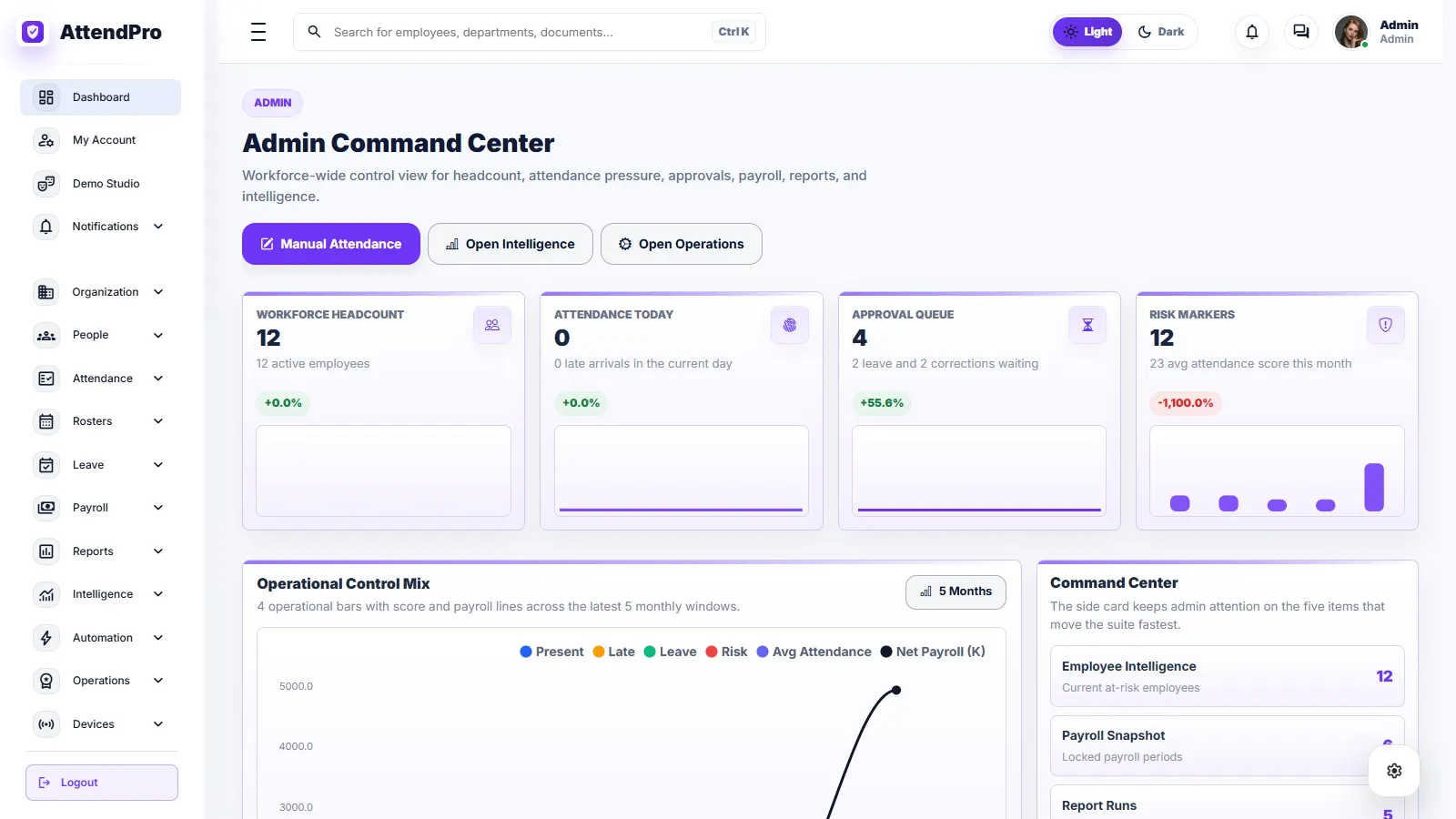Click the Attendance checklist icon
1456x819 pixels.
[x=46, y=379]
